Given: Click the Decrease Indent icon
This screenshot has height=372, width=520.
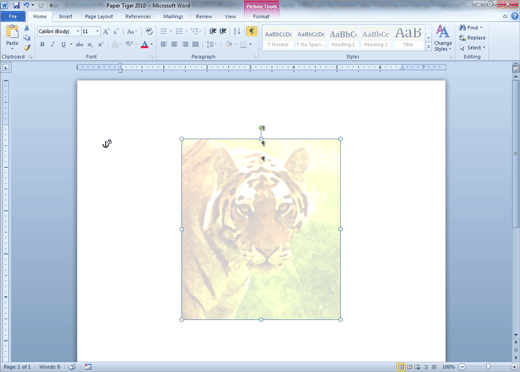Looking at the screenshot, I should click(213, 31).
